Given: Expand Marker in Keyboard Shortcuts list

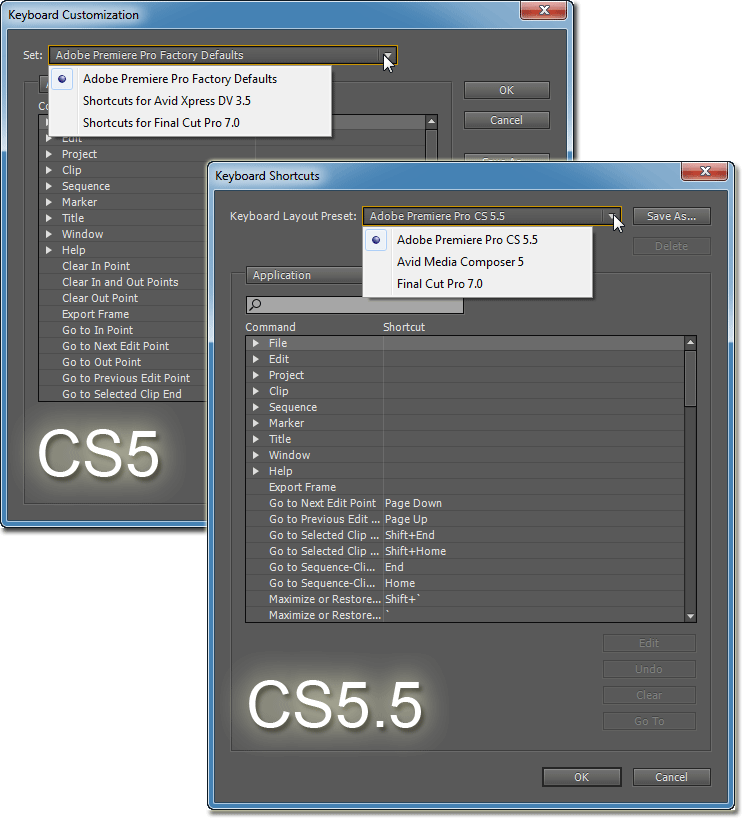Looking at the screenshot, I should coord(256,423).
